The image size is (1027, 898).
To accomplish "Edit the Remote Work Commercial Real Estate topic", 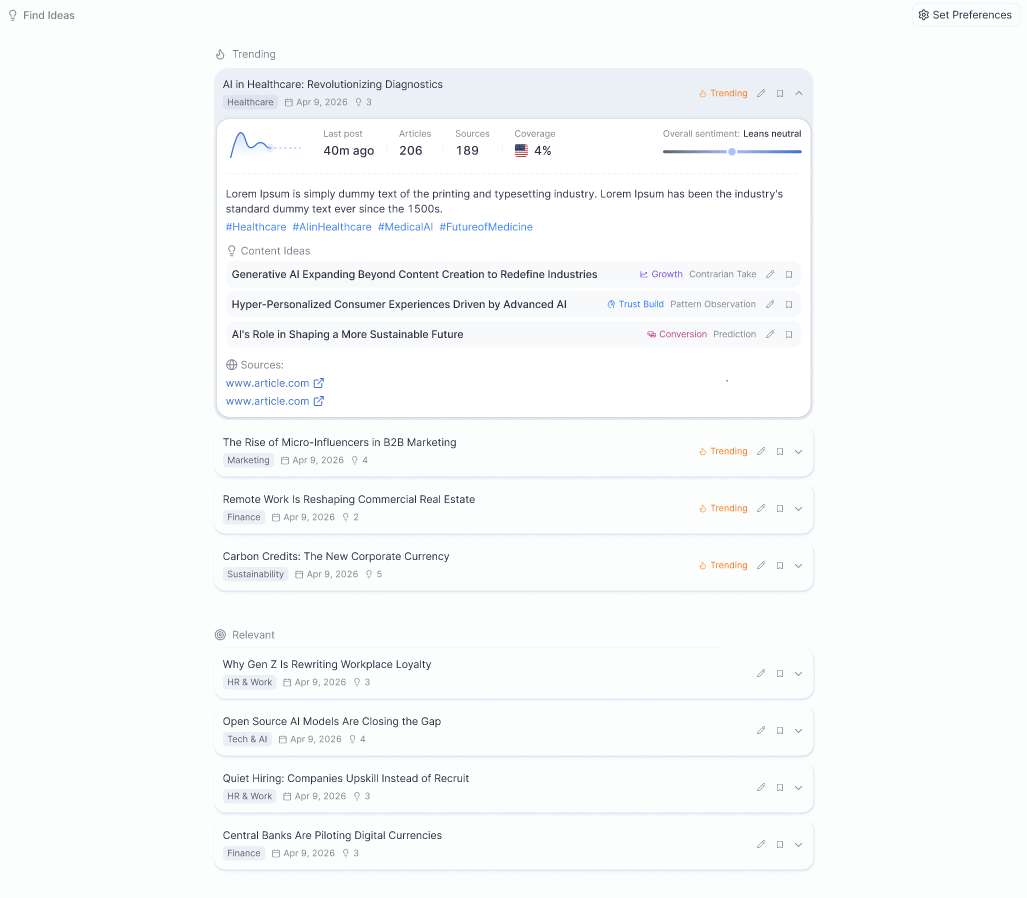I will coord(760,508).
